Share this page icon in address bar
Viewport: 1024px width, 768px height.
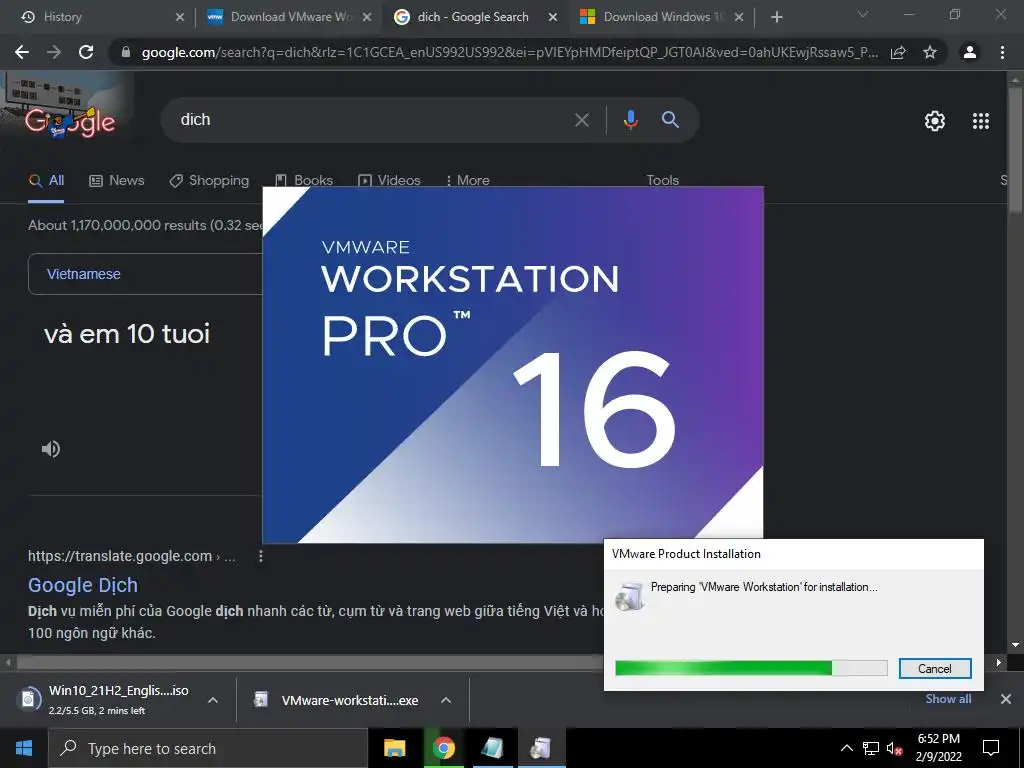click(x=898, y=52)
